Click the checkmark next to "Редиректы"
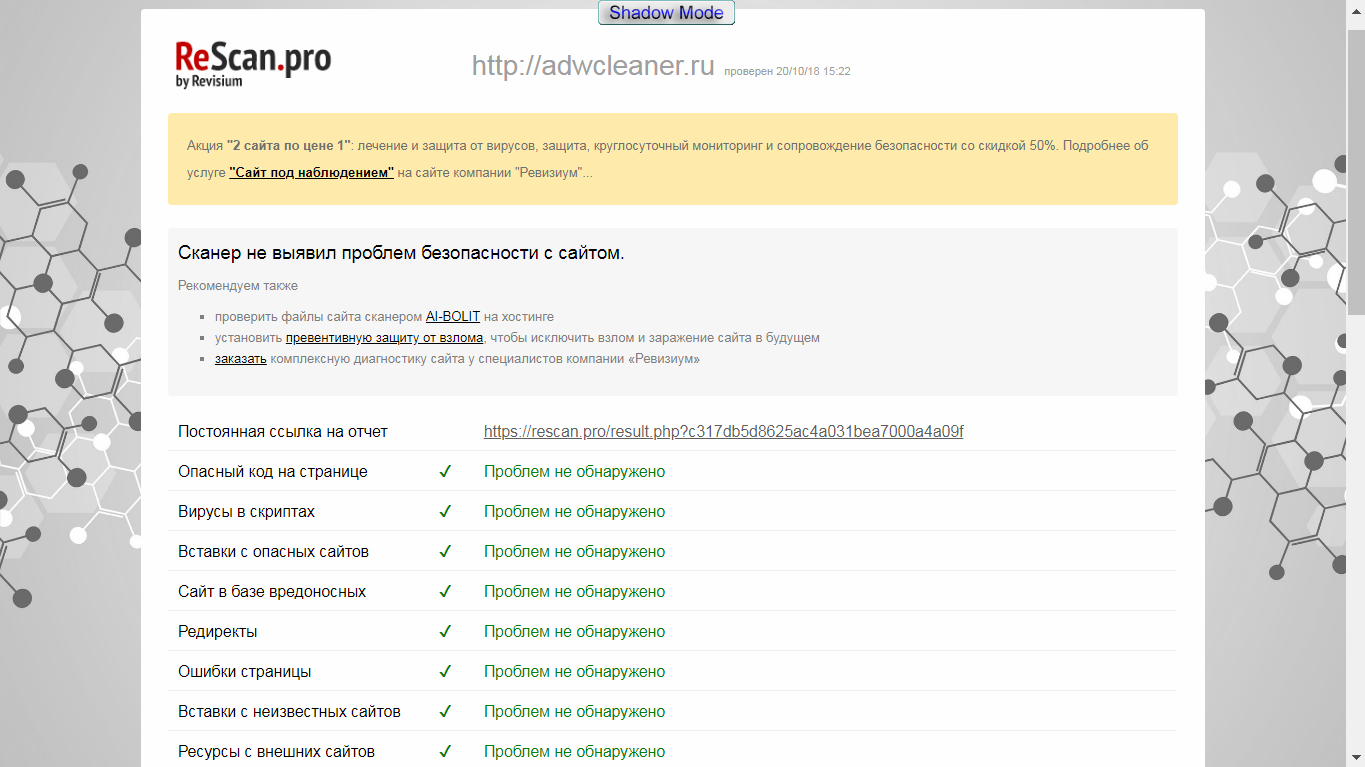Viewport: 1365px width, 767px height. [x=445, y=631]
